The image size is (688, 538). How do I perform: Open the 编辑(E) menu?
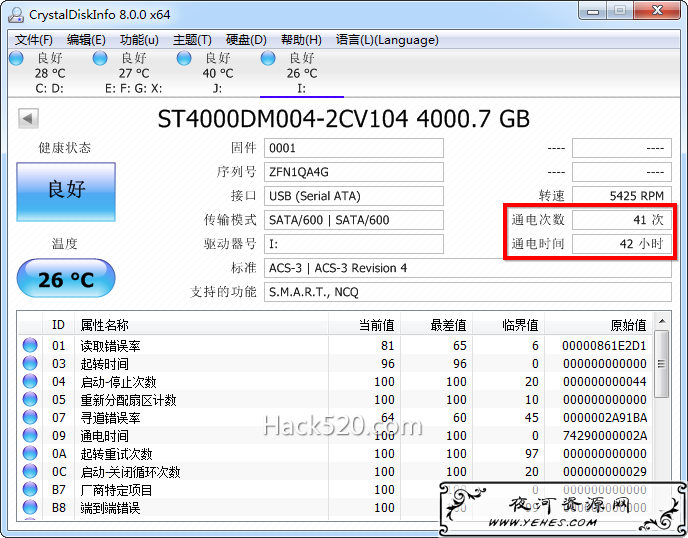pyautogui.click(x=86, y=40)
